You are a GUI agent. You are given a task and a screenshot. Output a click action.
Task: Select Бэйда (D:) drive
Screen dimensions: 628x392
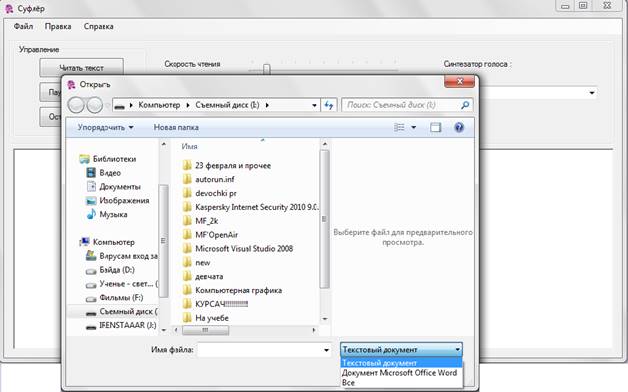coord(111,270)
